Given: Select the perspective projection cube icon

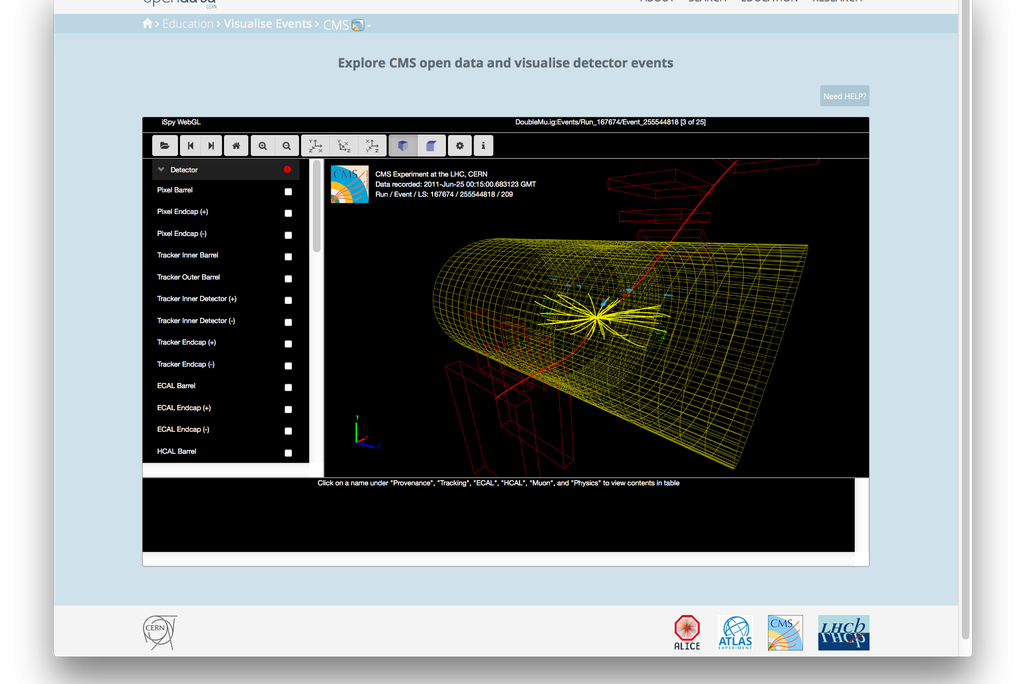Looking at the screenshot, I should (x=403, y=146).
